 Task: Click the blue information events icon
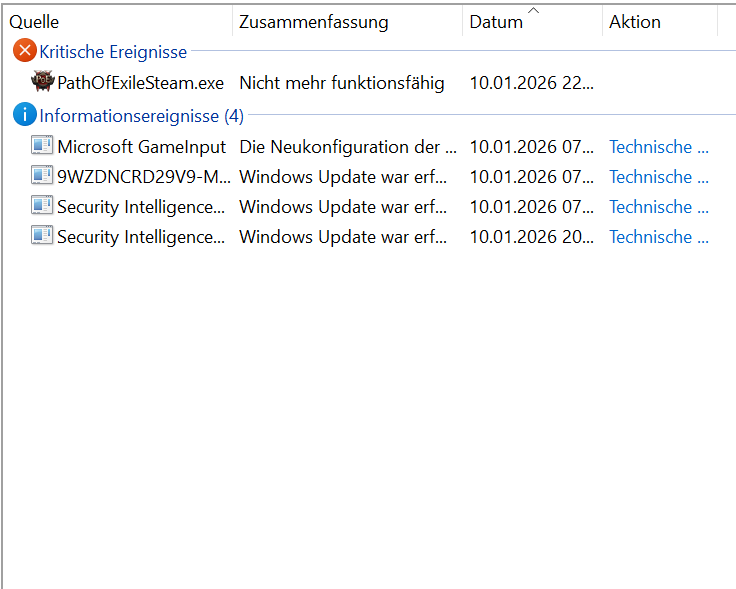click(x=24, y=116)
